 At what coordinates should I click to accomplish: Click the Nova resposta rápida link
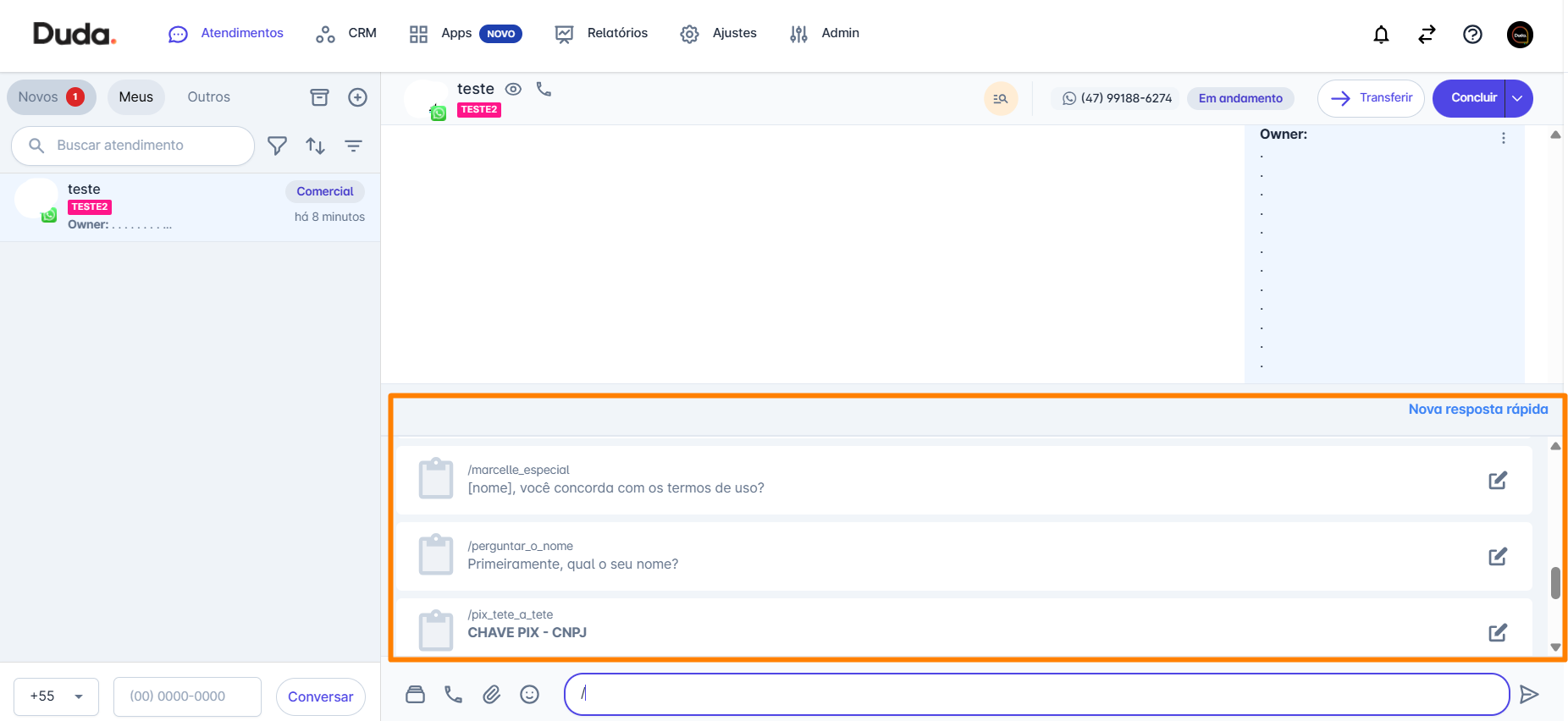[1477, 410]
